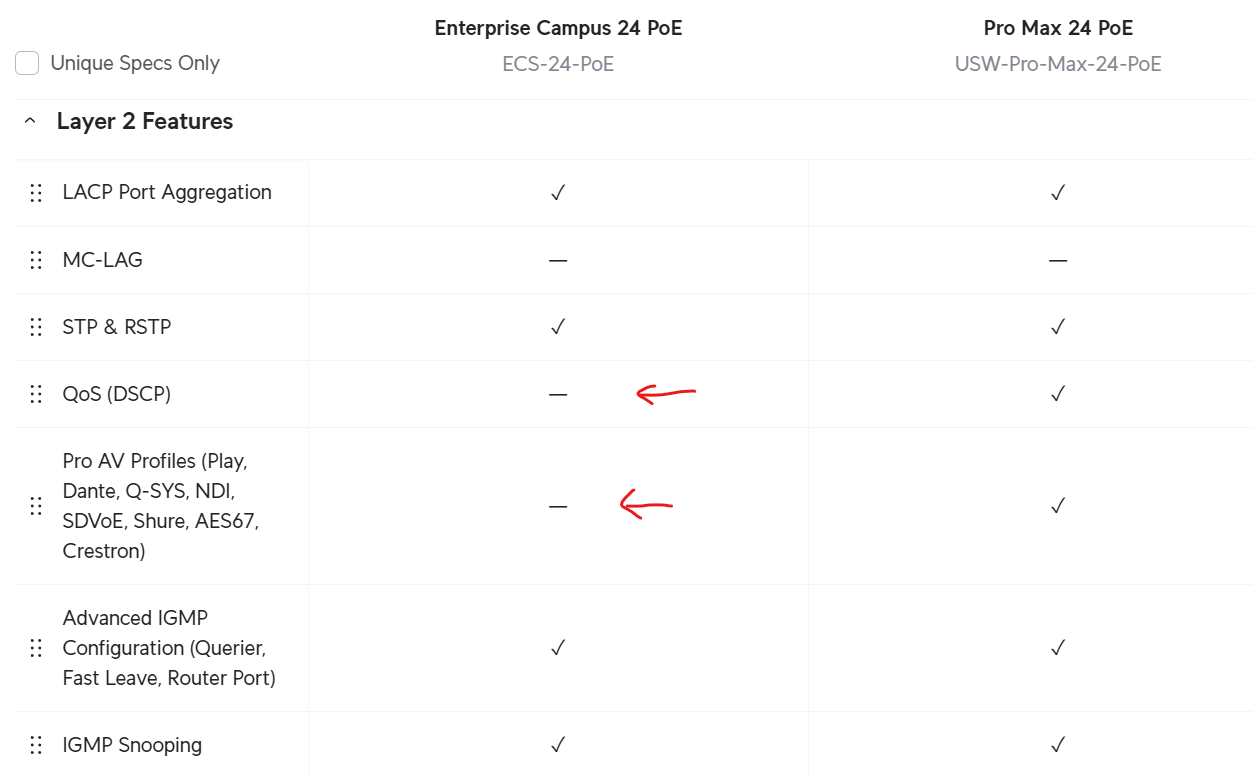This screenshot has height=778, width=1252.
Task: Click the QoS (DSCP) row label
Action: pos(117,394)
